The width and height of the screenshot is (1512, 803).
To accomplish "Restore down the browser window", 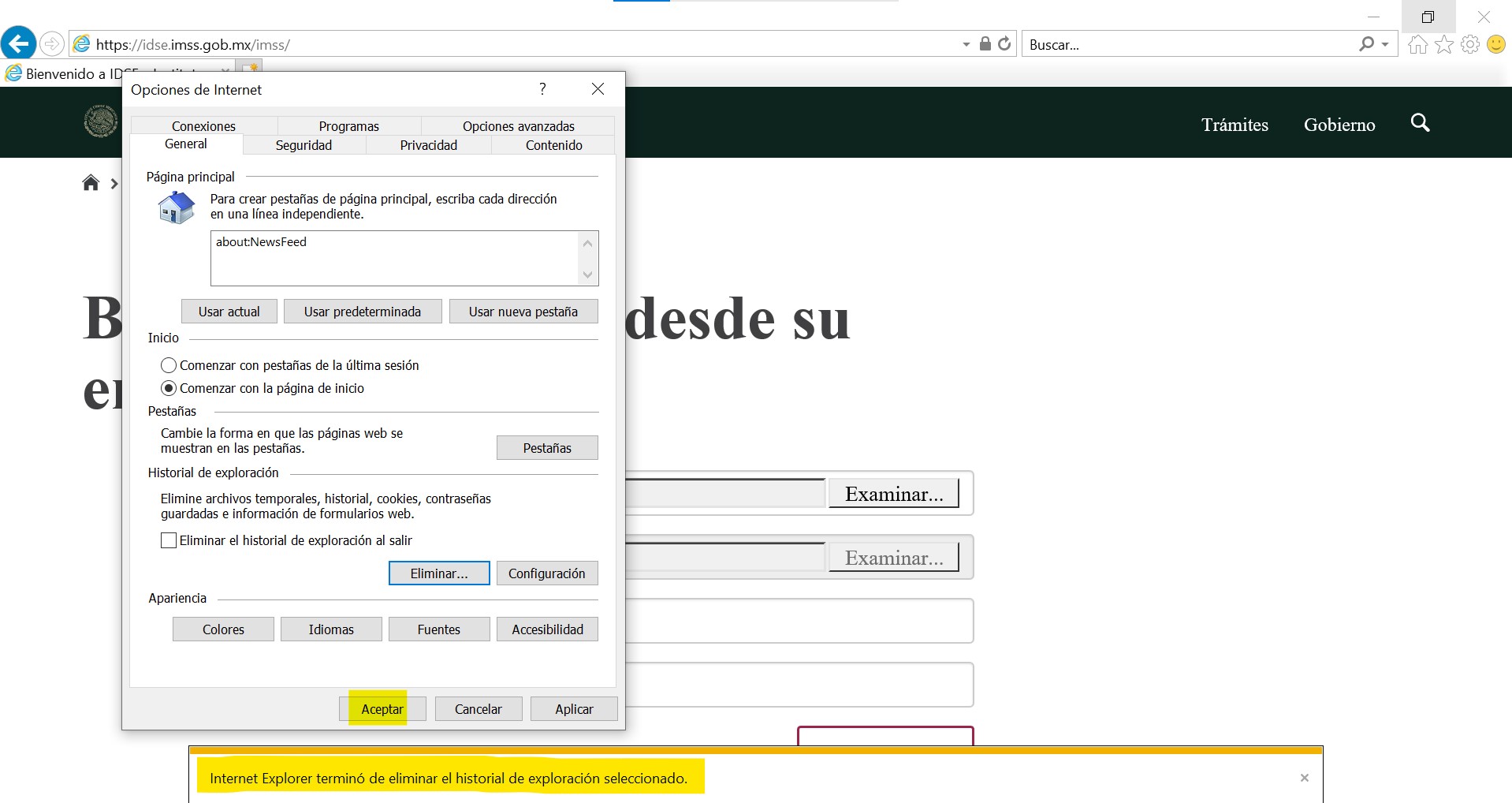I will point(1428,17).
